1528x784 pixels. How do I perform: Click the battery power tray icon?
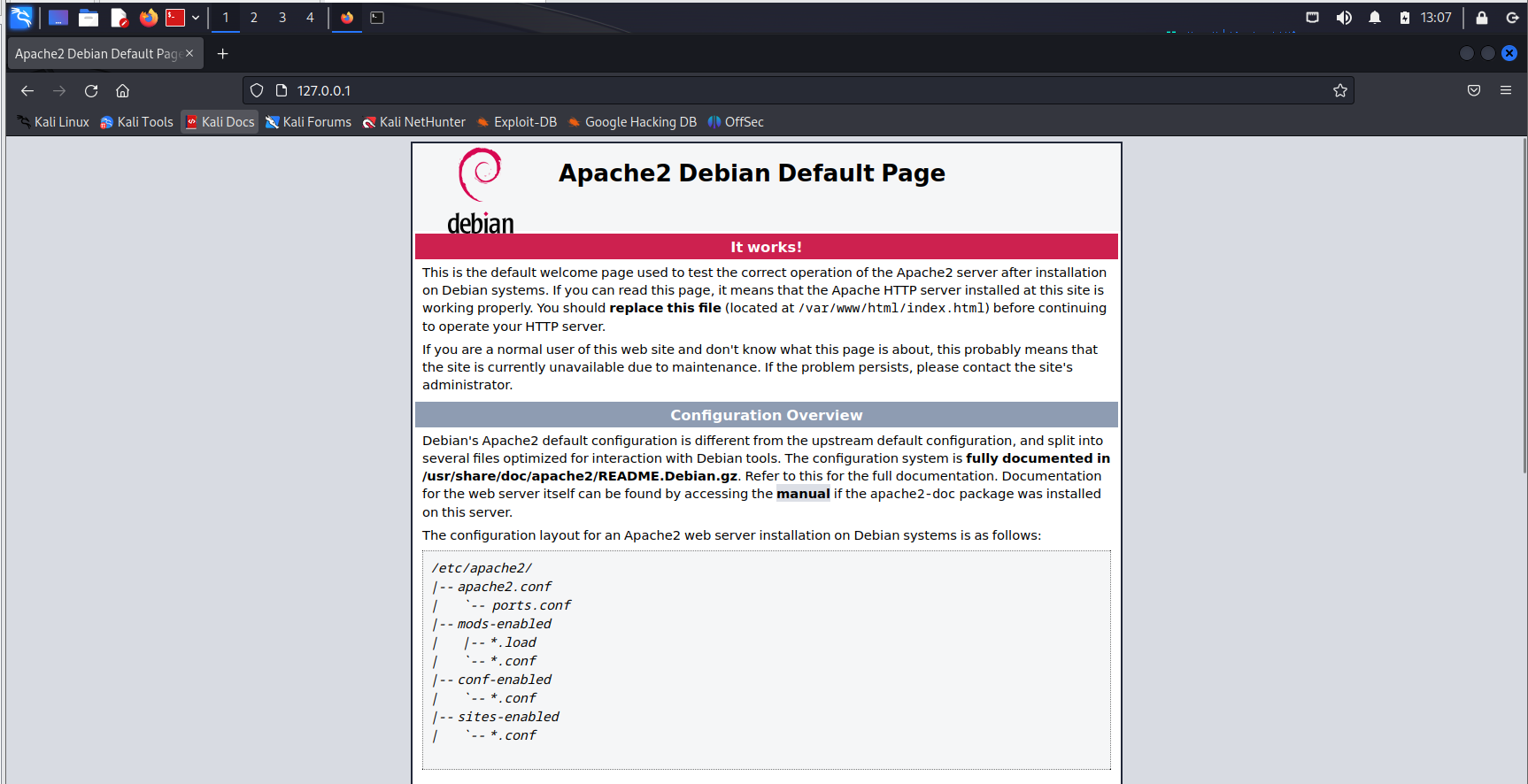coord(1405,18)
